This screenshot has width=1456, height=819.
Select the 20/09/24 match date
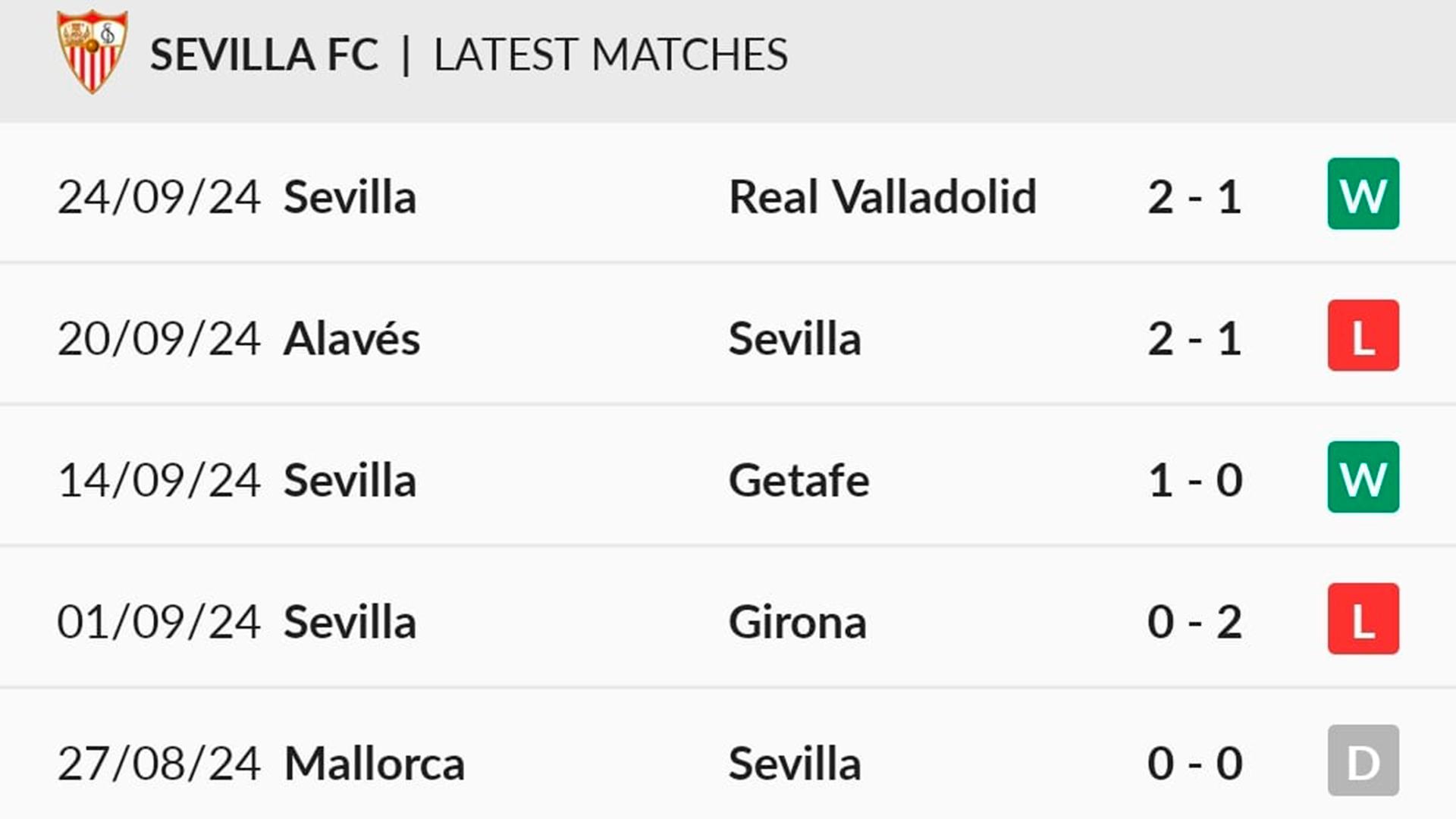tap(159, 338)
